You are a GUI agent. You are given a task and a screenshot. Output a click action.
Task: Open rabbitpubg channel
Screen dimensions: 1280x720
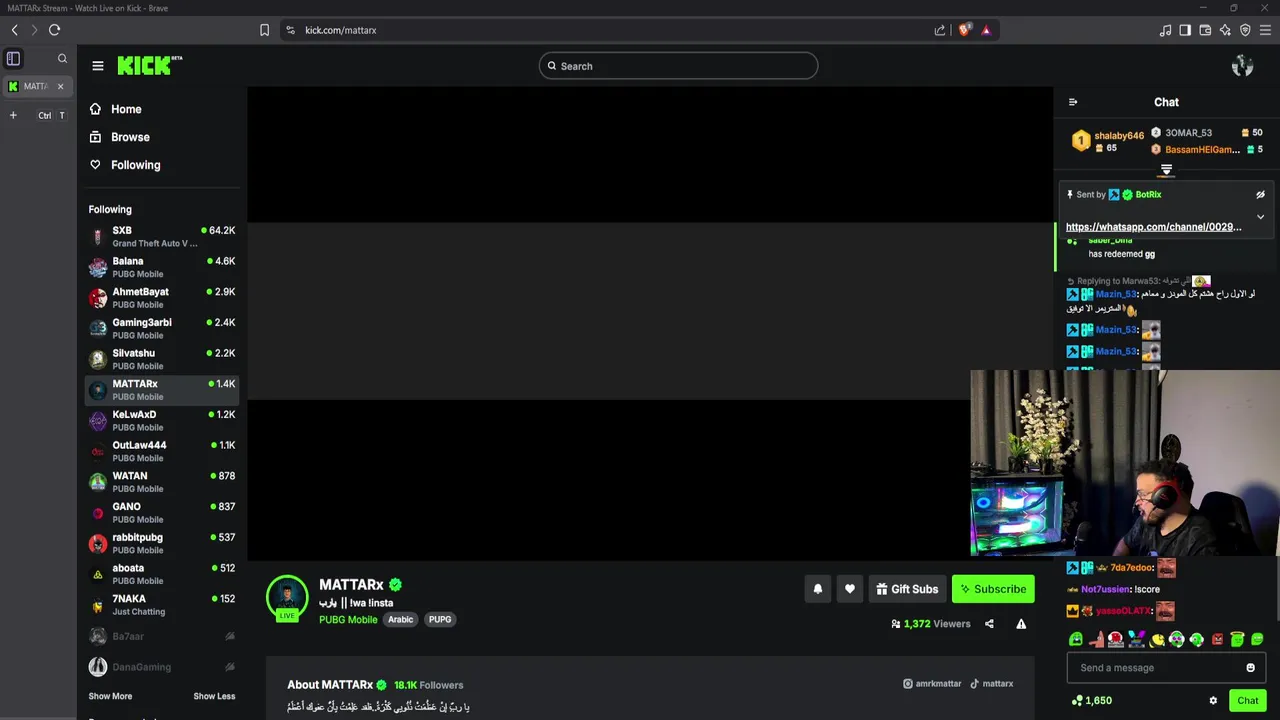coord(162,543)
